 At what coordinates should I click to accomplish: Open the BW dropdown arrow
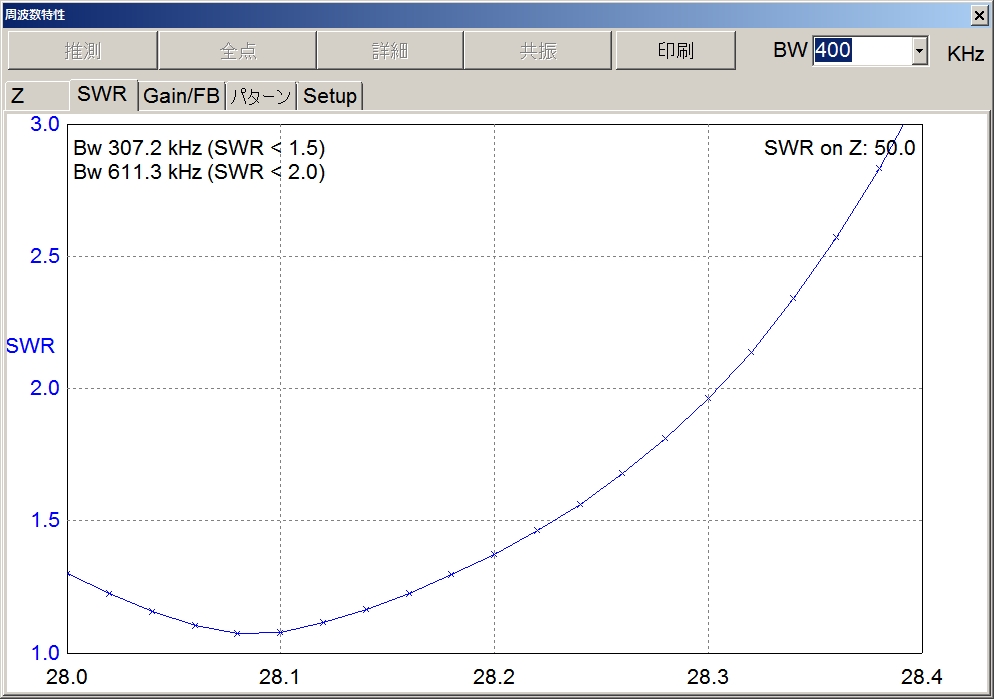pos(919,51)
